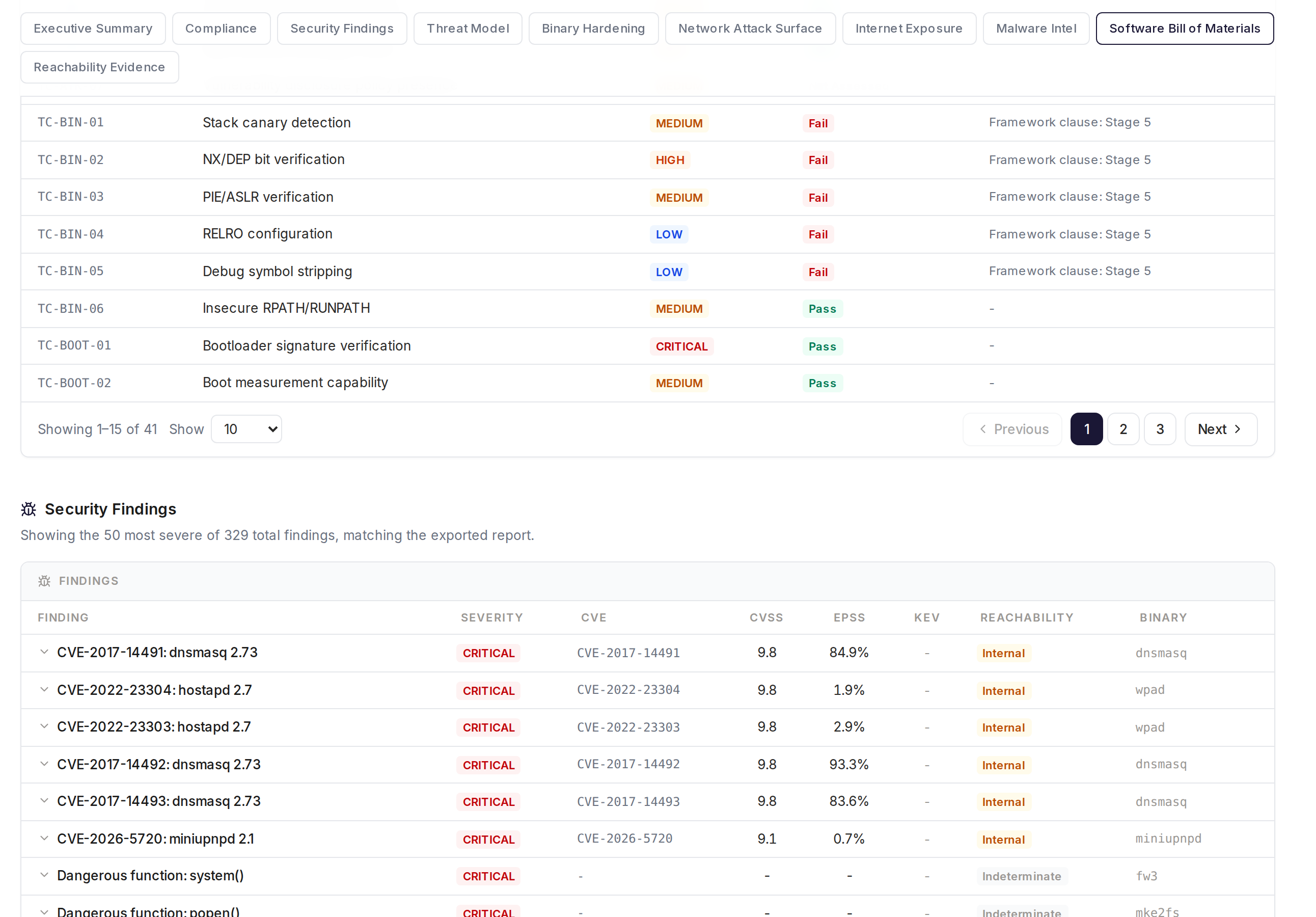1316x917 pixels.
Task: Open the Network Attack Surface tab
Action: click(x=750, y=29)
